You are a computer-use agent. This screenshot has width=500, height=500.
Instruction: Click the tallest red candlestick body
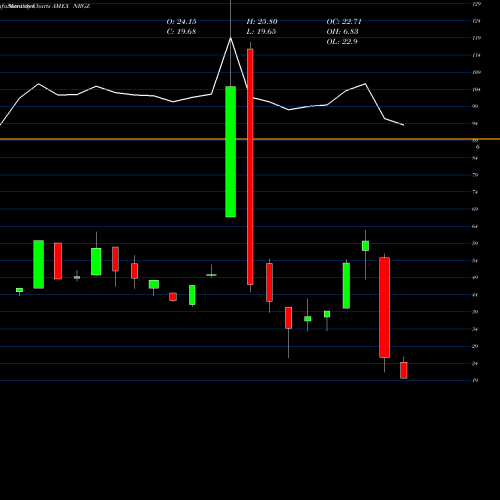click(x=250, y=167)
